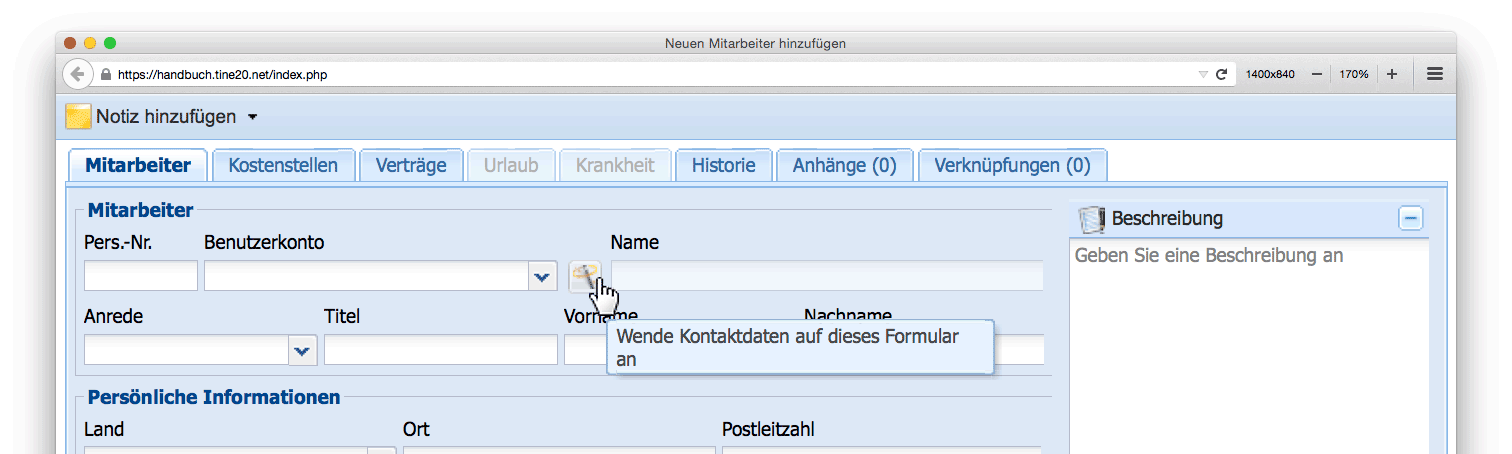
Task: Open the Anhänge (0) tab
Action: (845, 165)
